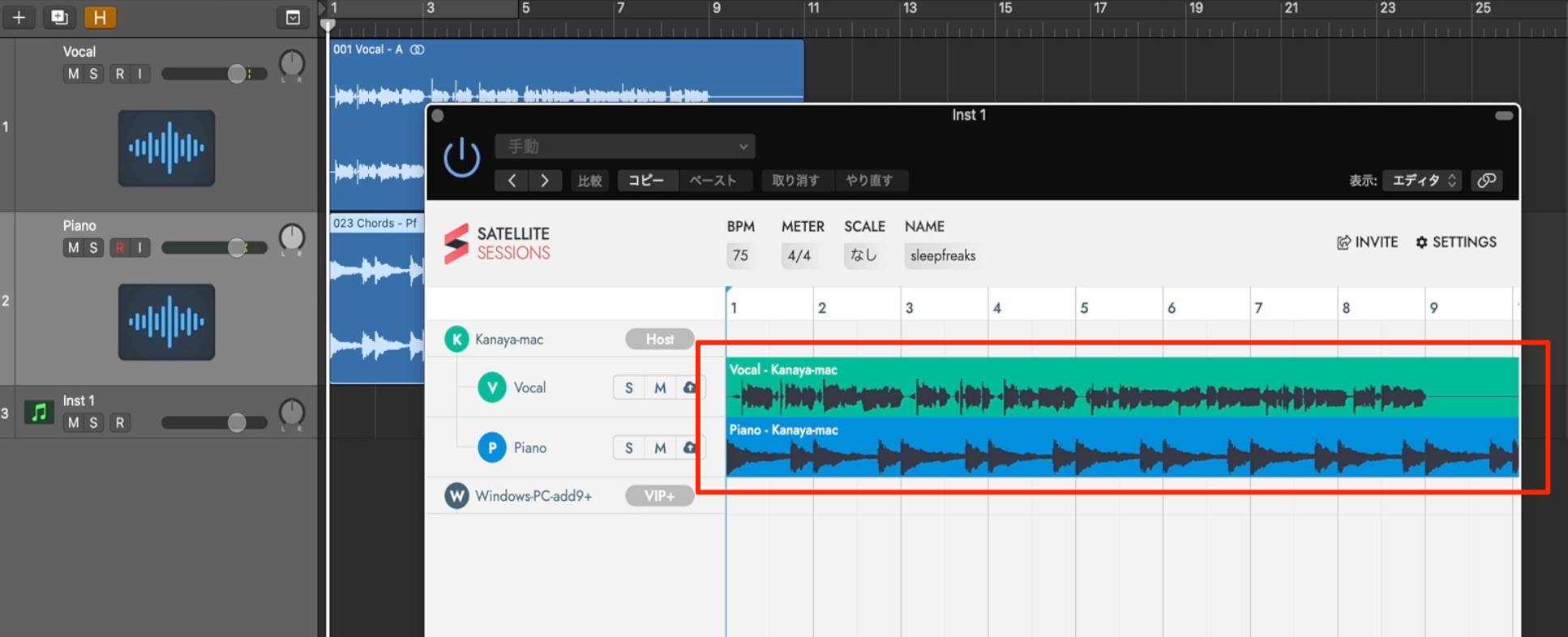Click the BPM value field 75

[x=740, y=255]
